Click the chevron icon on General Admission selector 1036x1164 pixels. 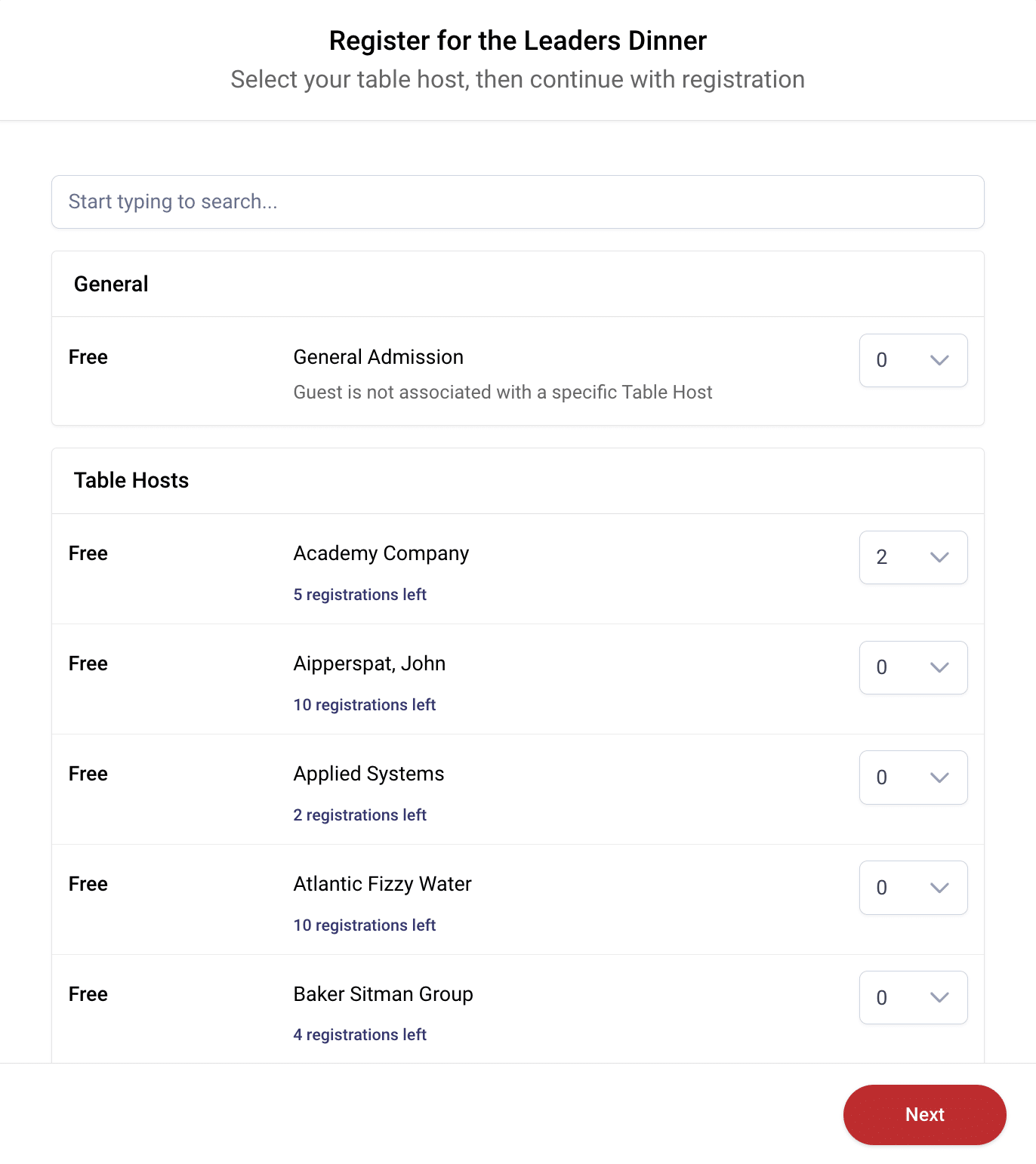(939, 360)
